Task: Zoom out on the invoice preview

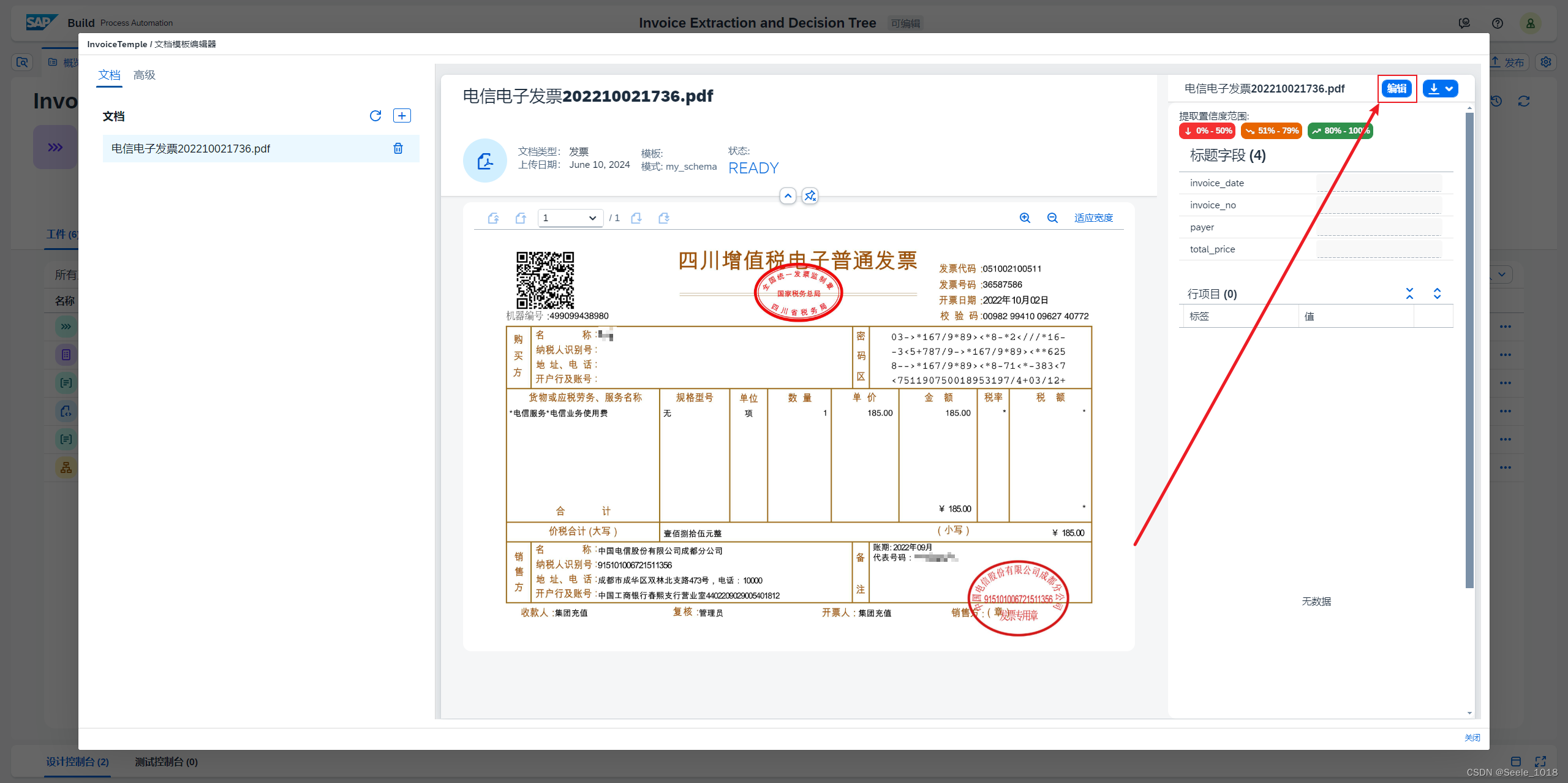Action: [x=1052, y=218]
